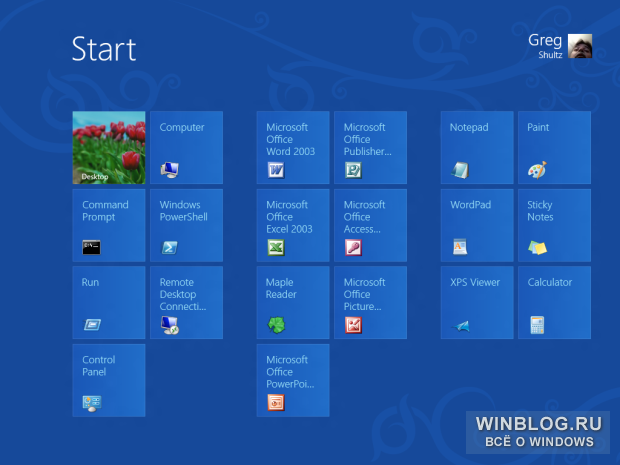Click the 'Command Prompt' label text
The image size is (620, 465).
pos(105,211)
